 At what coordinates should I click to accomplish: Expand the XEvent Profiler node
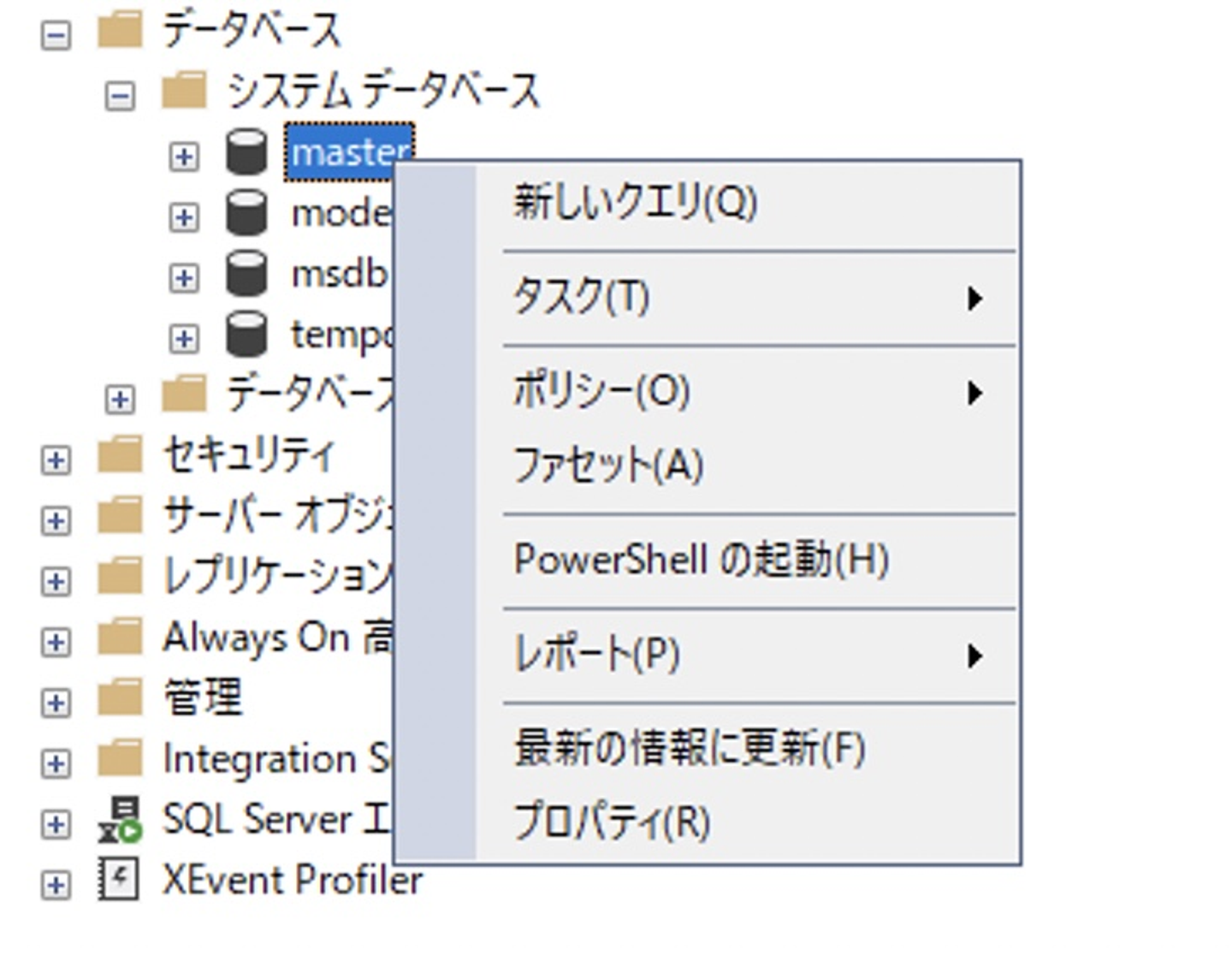click(x=56, y=885)
